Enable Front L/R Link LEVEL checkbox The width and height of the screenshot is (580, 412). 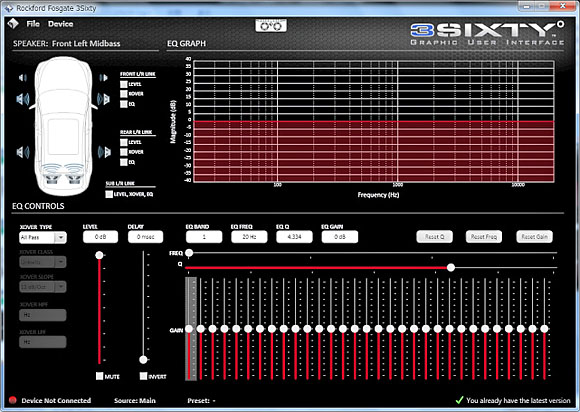(124, 84)
